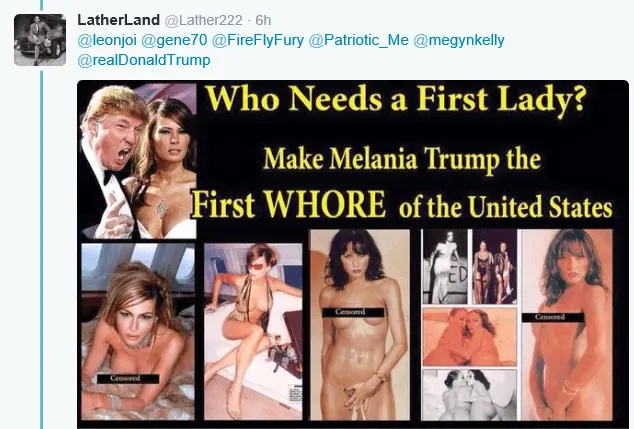Select the photo of woman wearing sunglasses
This screenshot has height=429, width=634.
(253, 332)
